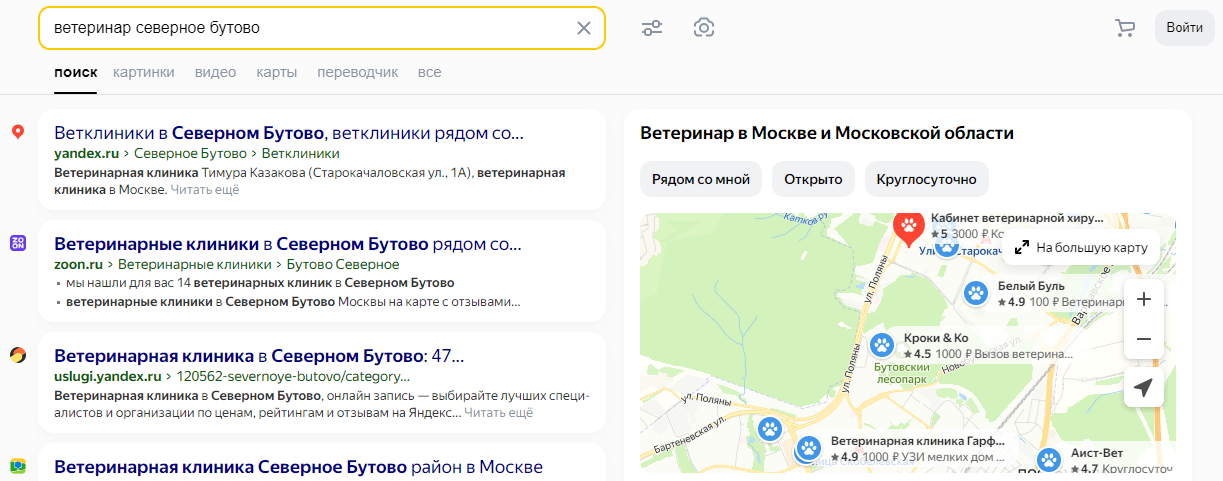The width and height of the screenshot is (1223, 481).
Task: Locate me with arrow icon on map
Action: coord(1144,387)
